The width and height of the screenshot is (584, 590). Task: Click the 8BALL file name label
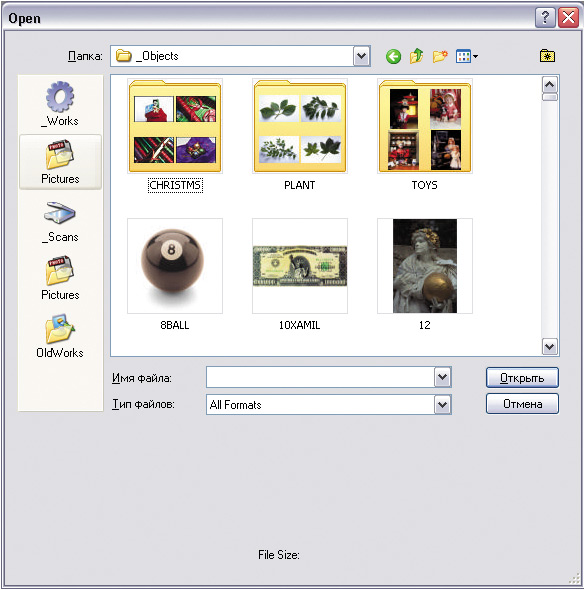(175, 325)
